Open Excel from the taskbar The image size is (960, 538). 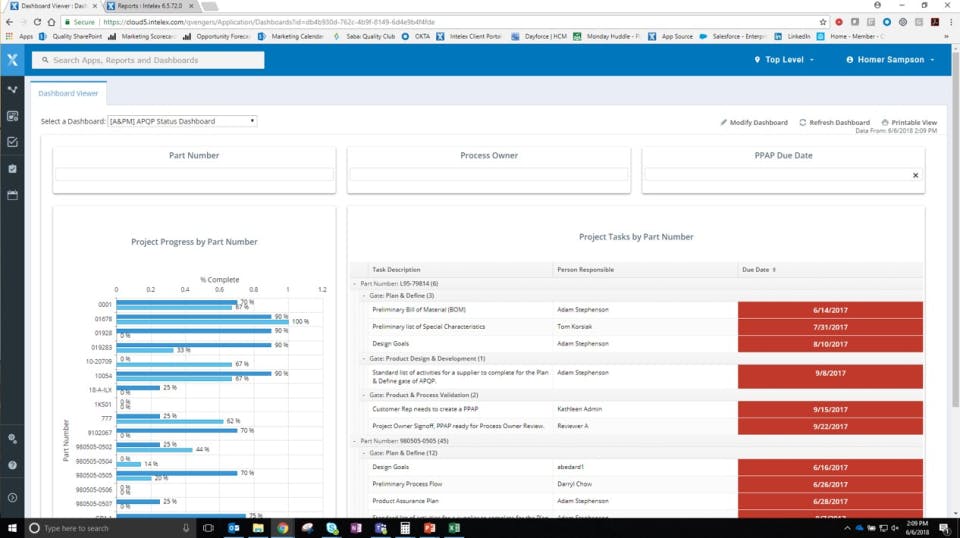(x=454, y=528)
